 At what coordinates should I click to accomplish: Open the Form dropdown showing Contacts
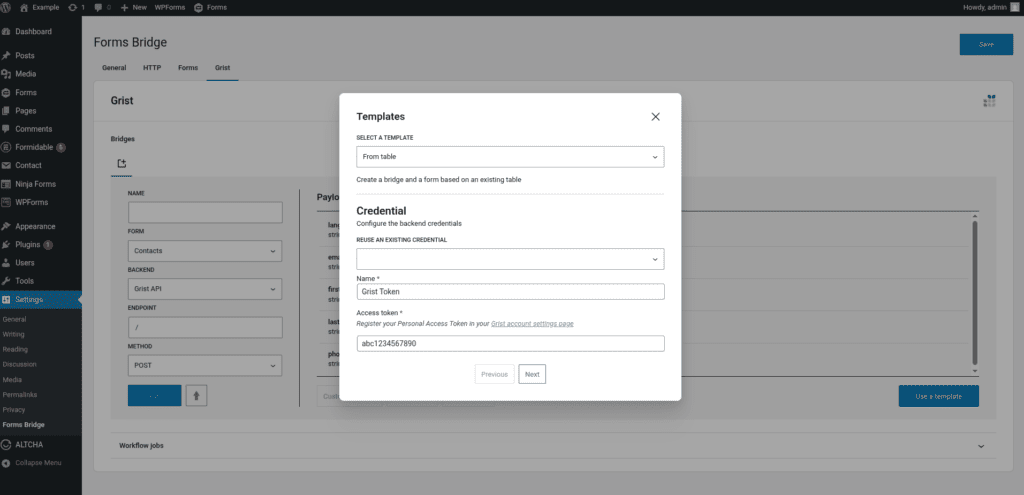pyautogui.click(x=205, y=251)
